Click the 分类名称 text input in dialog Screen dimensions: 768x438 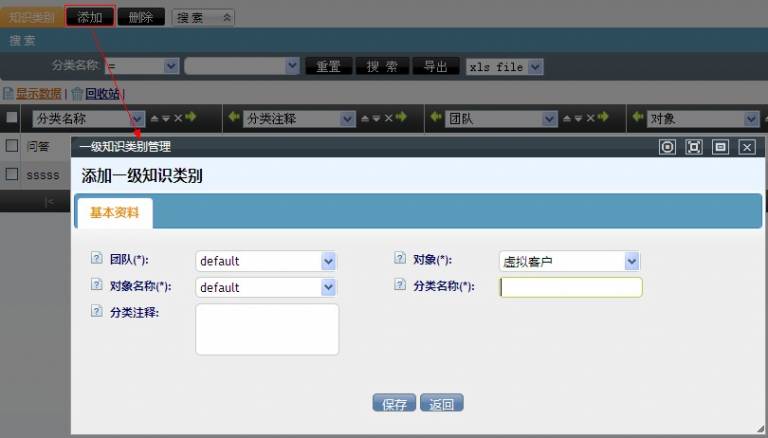pos(571,288)
